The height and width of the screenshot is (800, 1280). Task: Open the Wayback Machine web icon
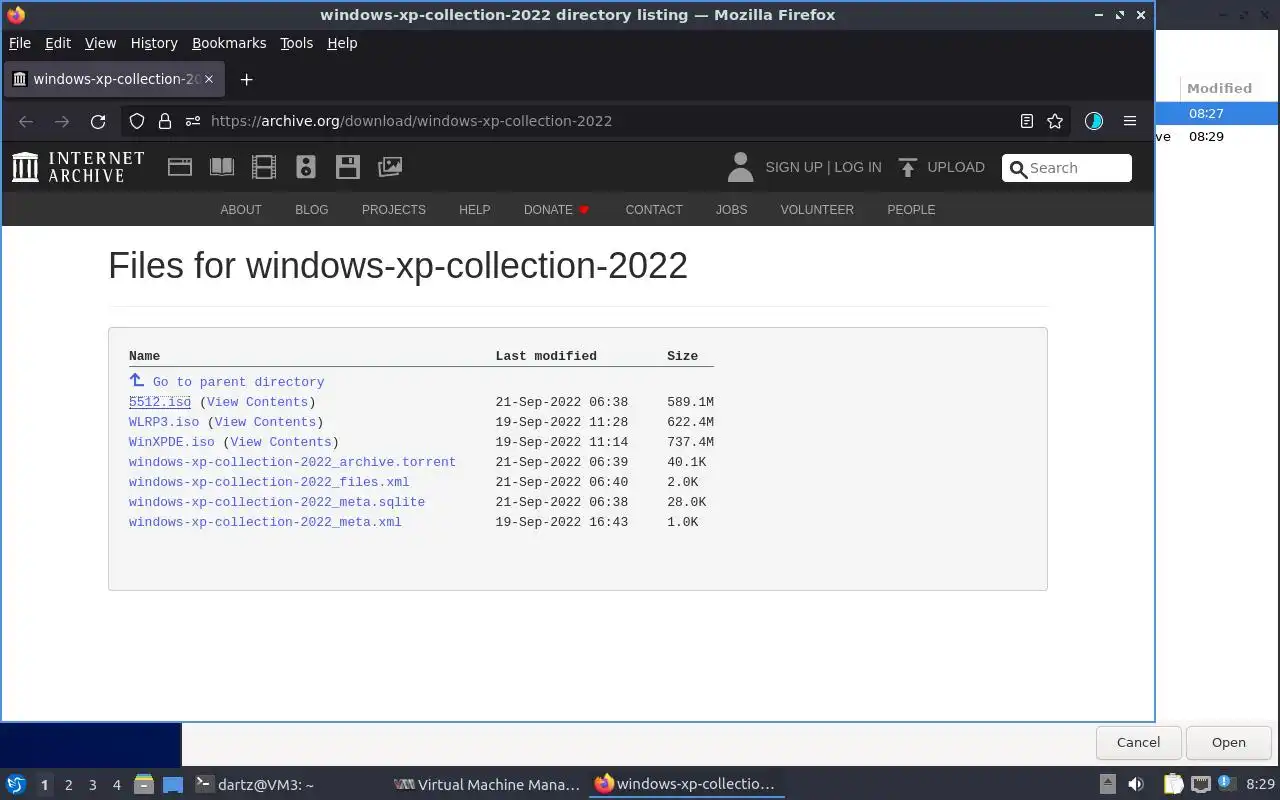point(180,167)
